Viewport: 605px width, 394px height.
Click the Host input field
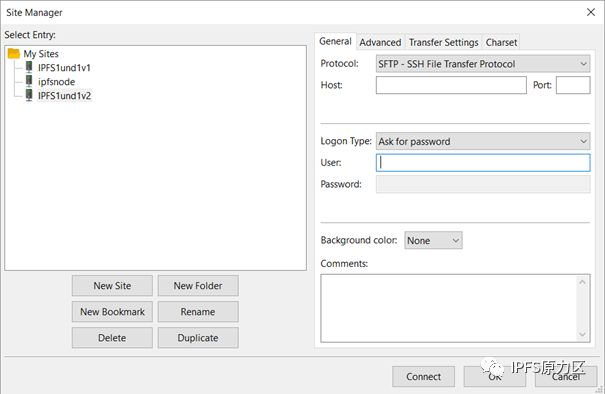point(451,85)
